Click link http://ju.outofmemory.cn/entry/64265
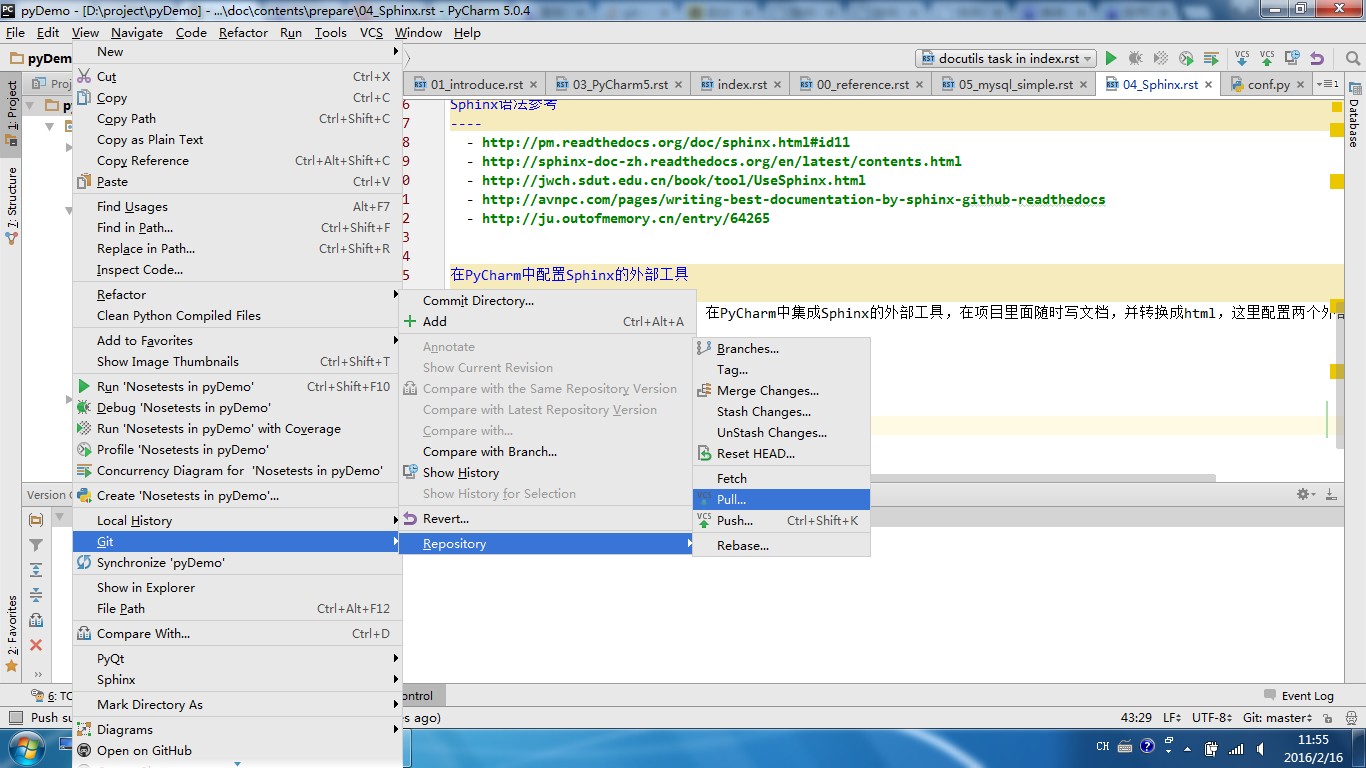Image resolution: width=1366 pixels, height=768 pixels. point(626,218)
